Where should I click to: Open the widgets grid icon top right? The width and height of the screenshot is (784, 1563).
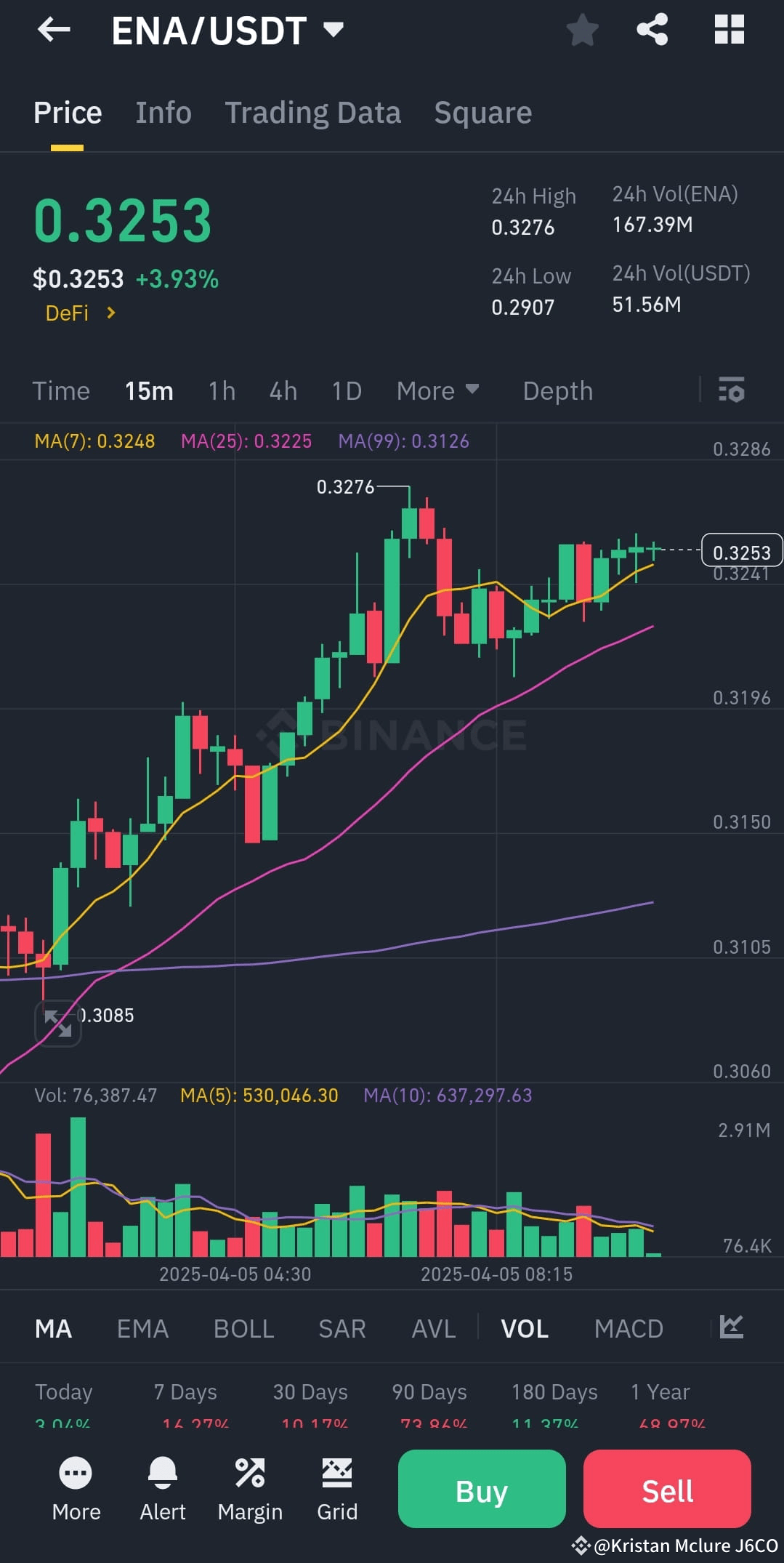[729, 30]
